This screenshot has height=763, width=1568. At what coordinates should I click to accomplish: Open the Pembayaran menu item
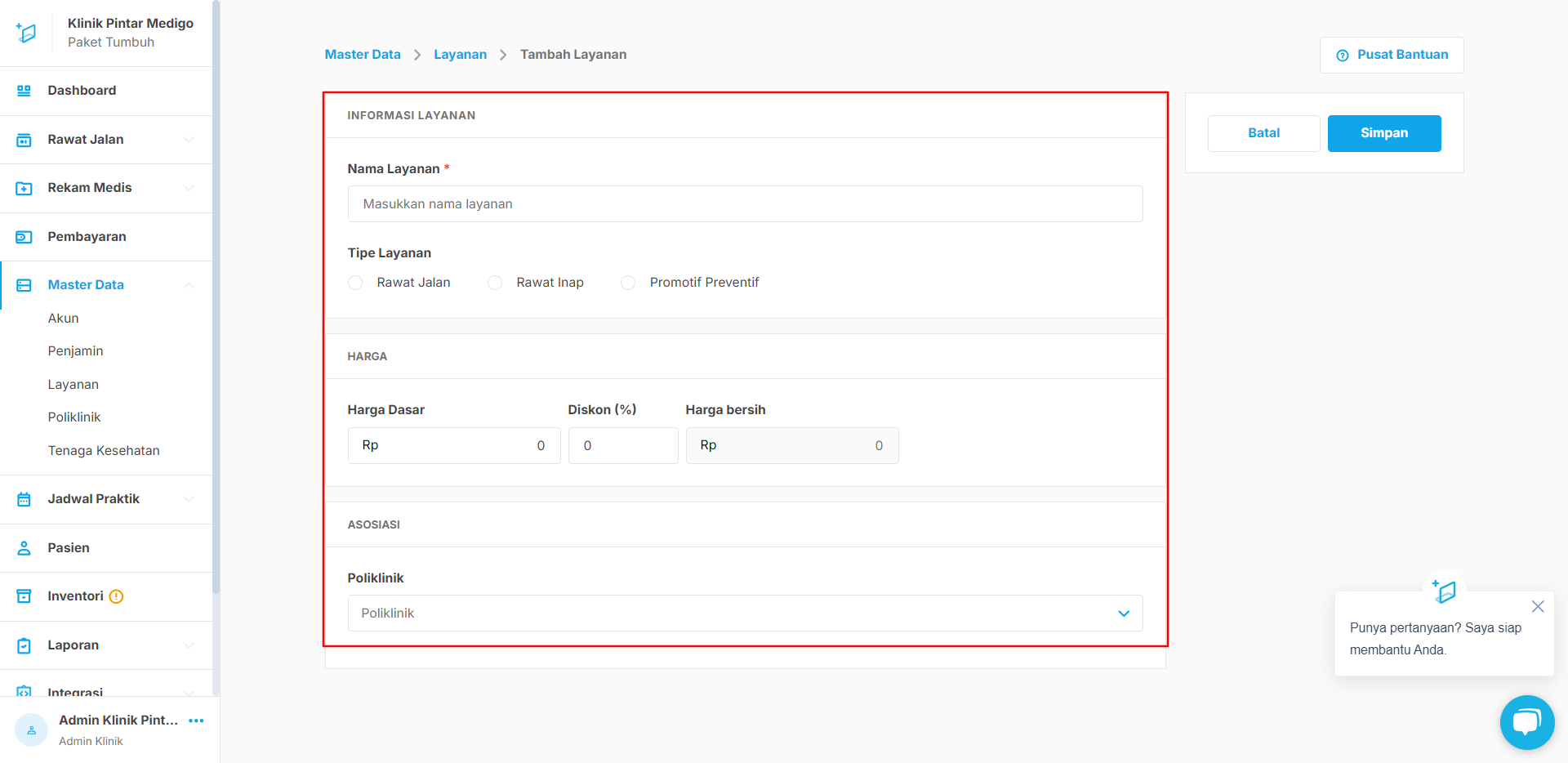tap(106, 237)
